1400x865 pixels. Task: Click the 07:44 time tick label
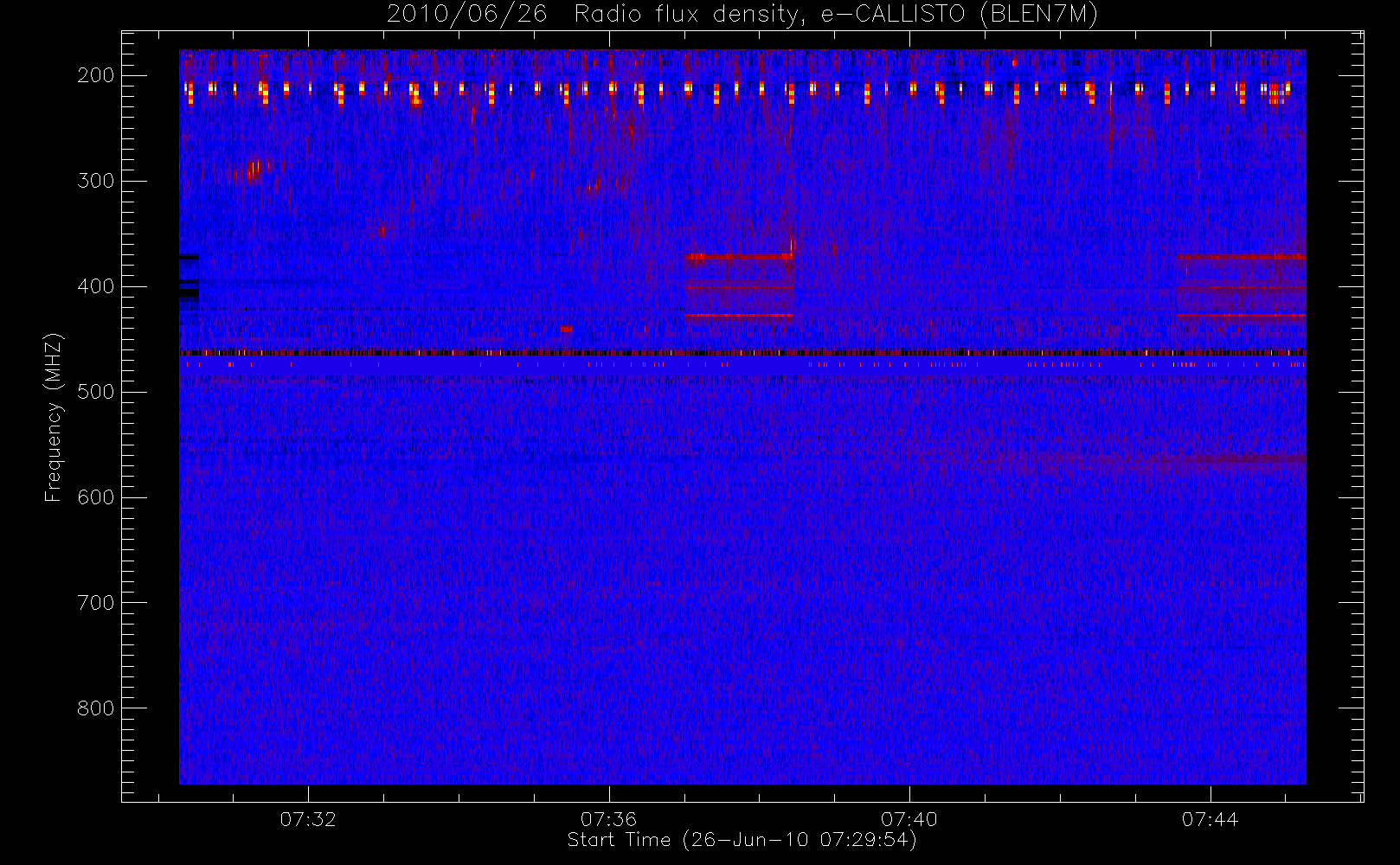coord(1211,819)
